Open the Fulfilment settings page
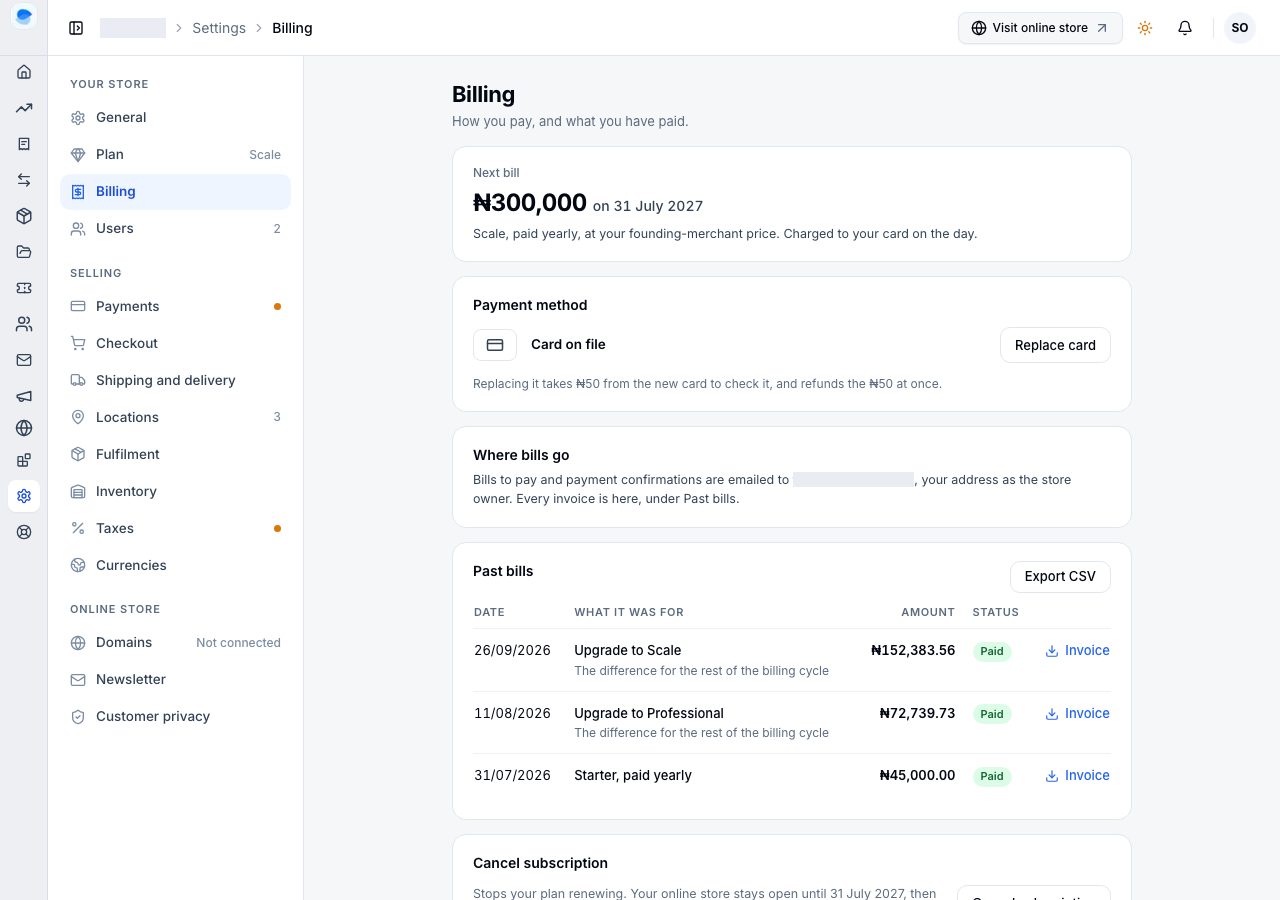Viewport: 1280px width, 900px height. pyautogui.click(x=175, y=455)
